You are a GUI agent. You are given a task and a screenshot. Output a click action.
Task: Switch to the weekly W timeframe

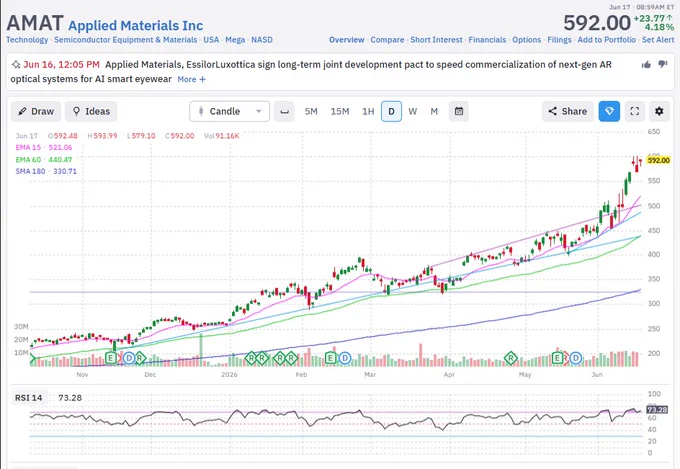coord(413,112)
